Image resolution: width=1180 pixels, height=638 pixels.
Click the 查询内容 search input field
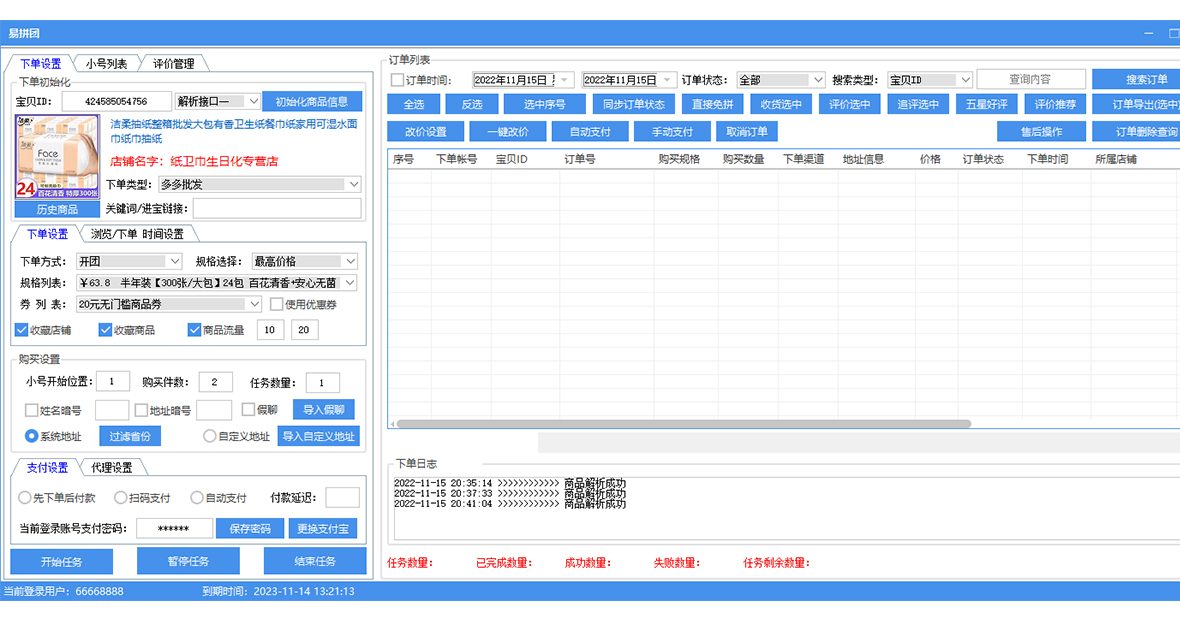1030,80
